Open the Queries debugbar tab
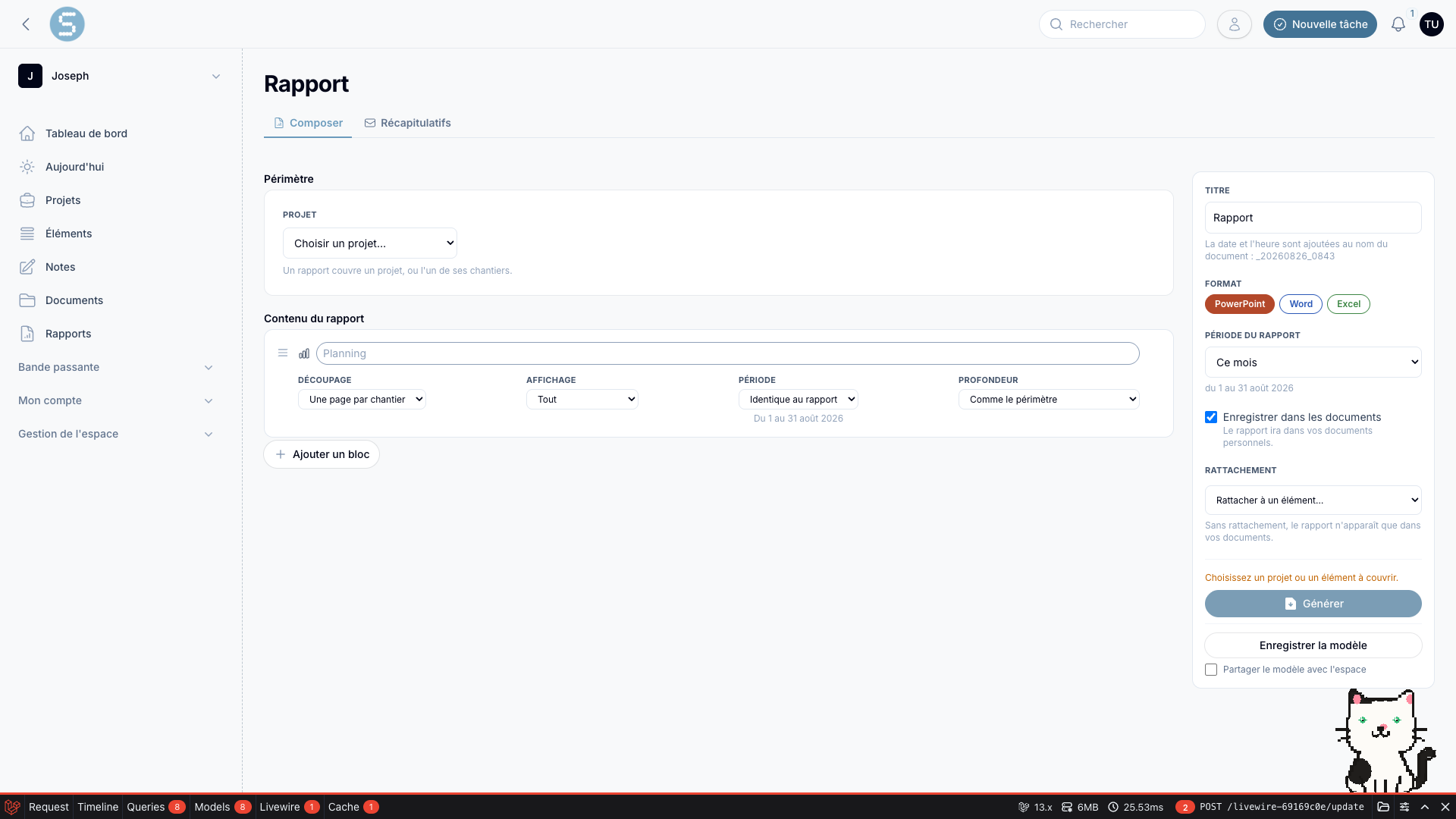1456x819 pixels. (155, 807)
